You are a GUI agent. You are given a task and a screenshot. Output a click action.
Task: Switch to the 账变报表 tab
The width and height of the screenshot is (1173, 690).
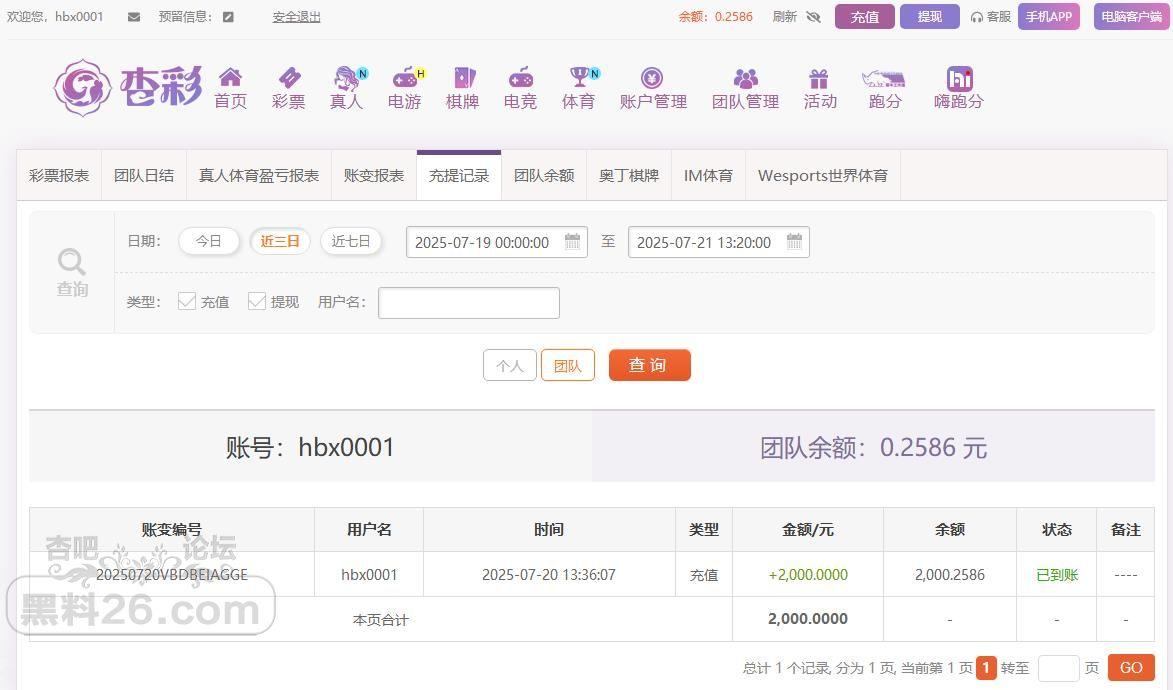(374, 175)
